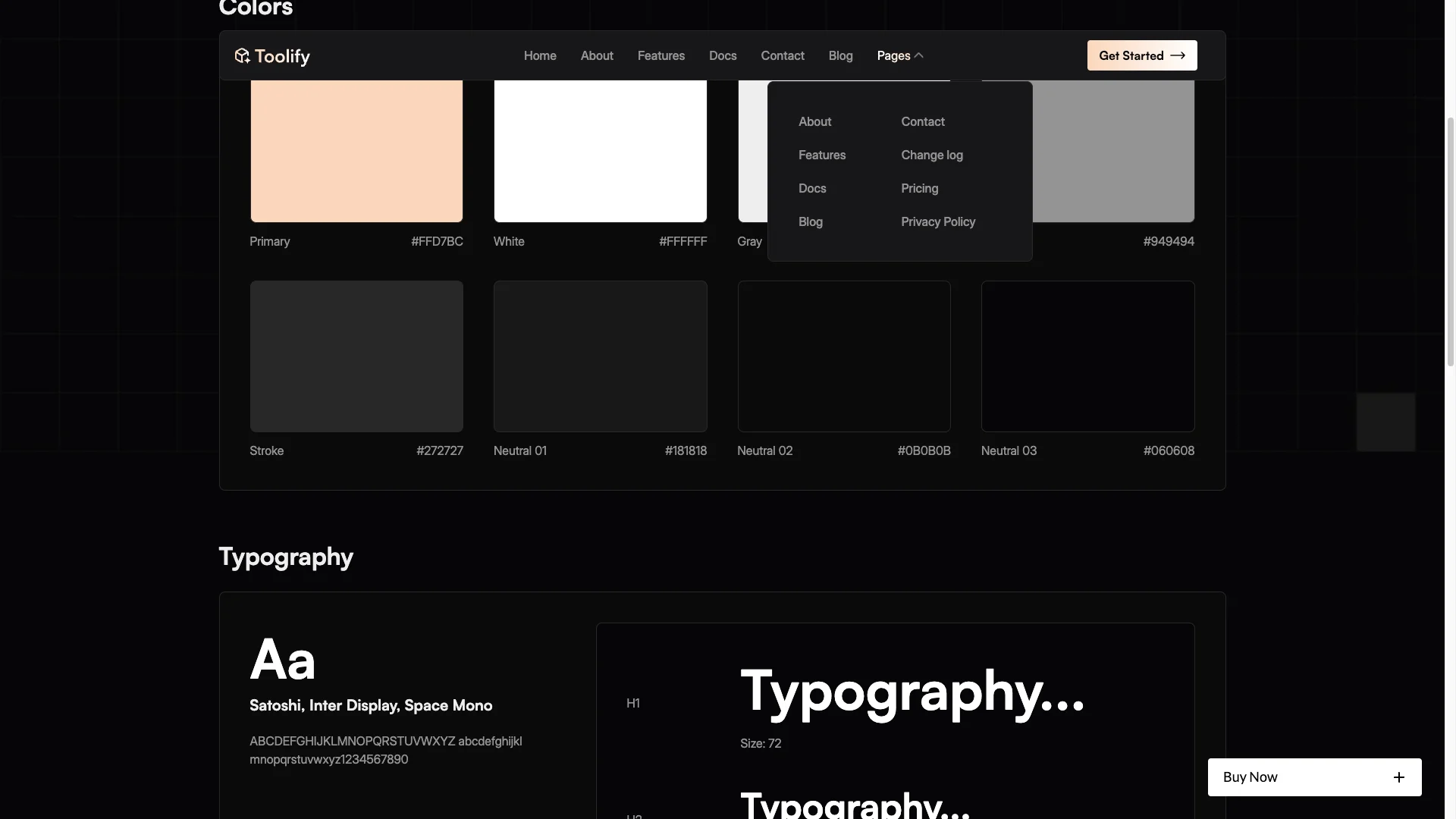Select Docs in the Pages dropdown
1456x819 pixels.
812,188
